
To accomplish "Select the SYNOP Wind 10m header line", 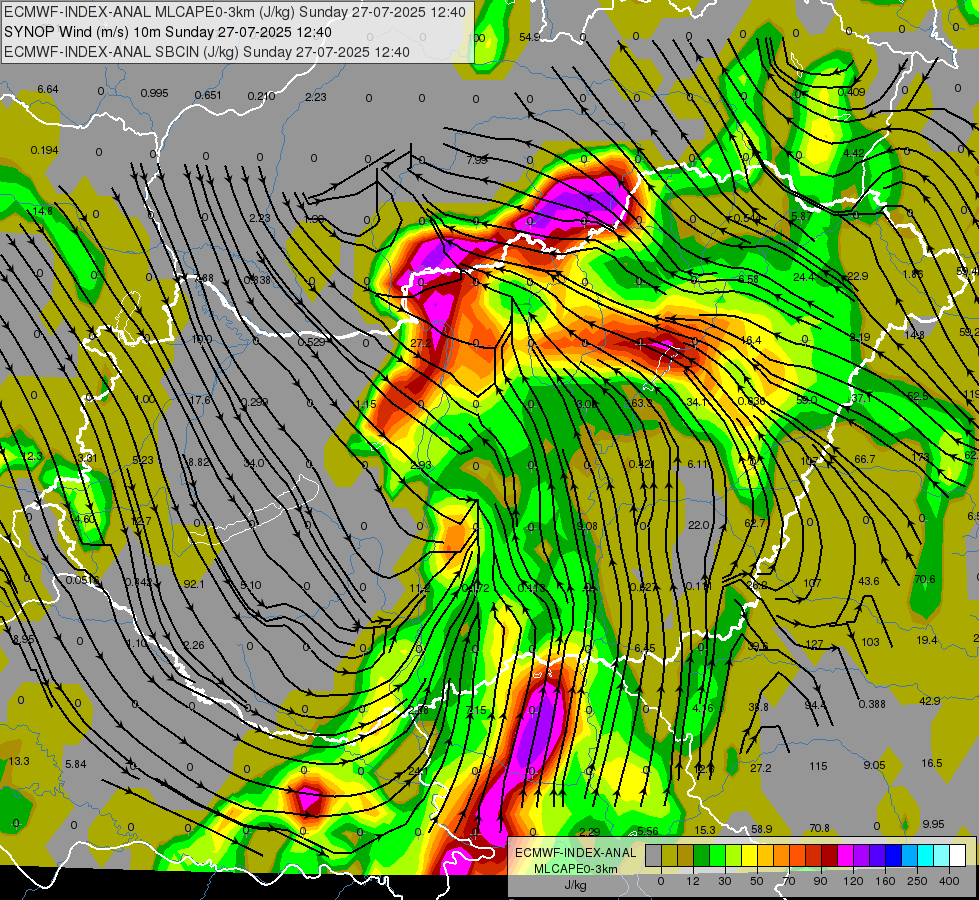I will 168,32.
